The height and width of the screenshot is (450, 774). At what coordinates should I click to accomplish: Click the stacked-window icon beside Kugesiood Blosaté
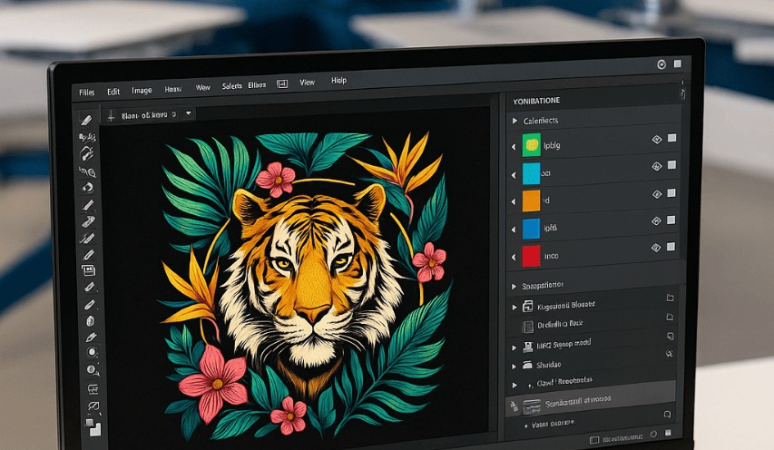pos(528,306)
